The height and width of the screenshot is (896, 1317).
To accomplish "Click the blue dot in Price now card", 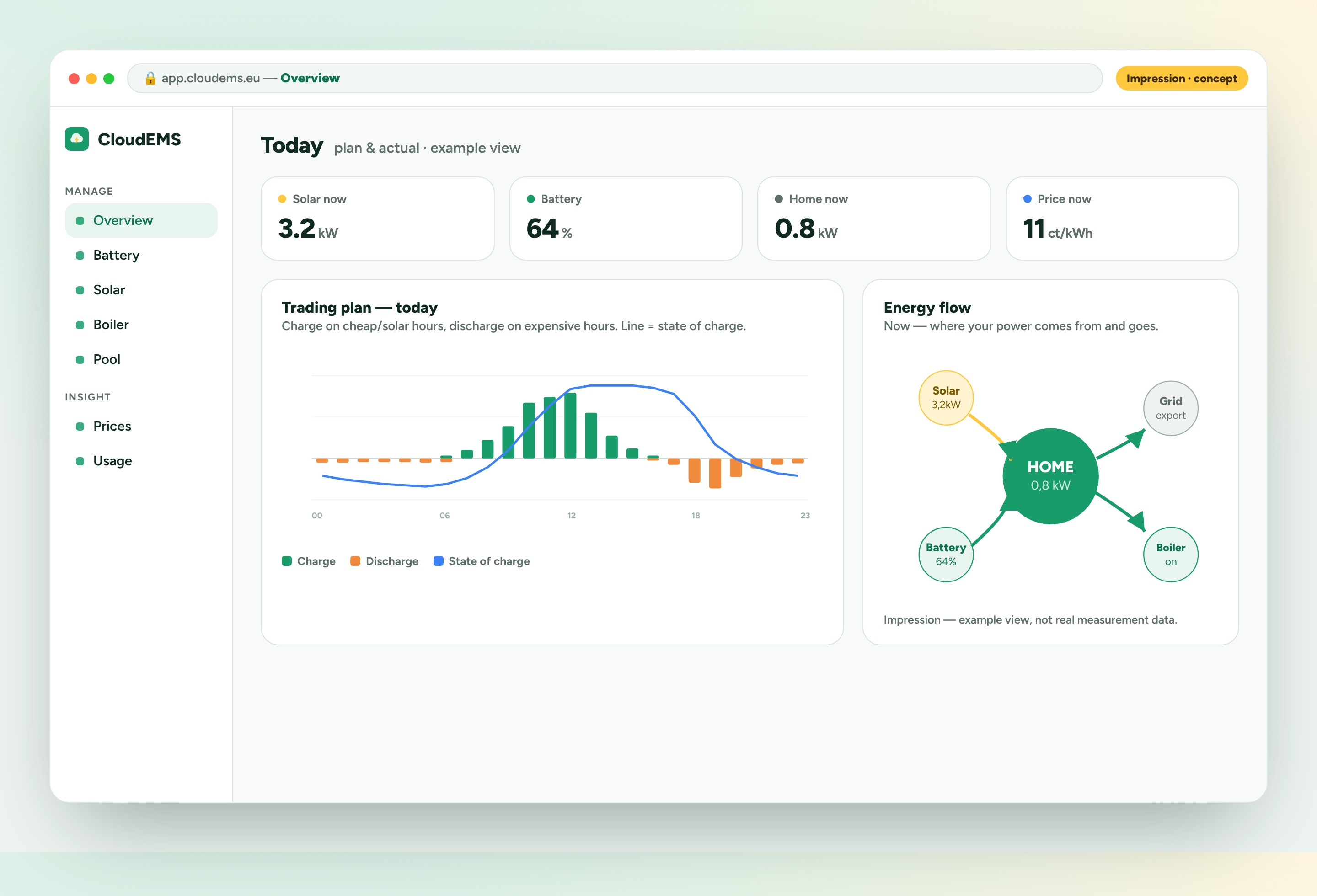I will click(1028, 199).
